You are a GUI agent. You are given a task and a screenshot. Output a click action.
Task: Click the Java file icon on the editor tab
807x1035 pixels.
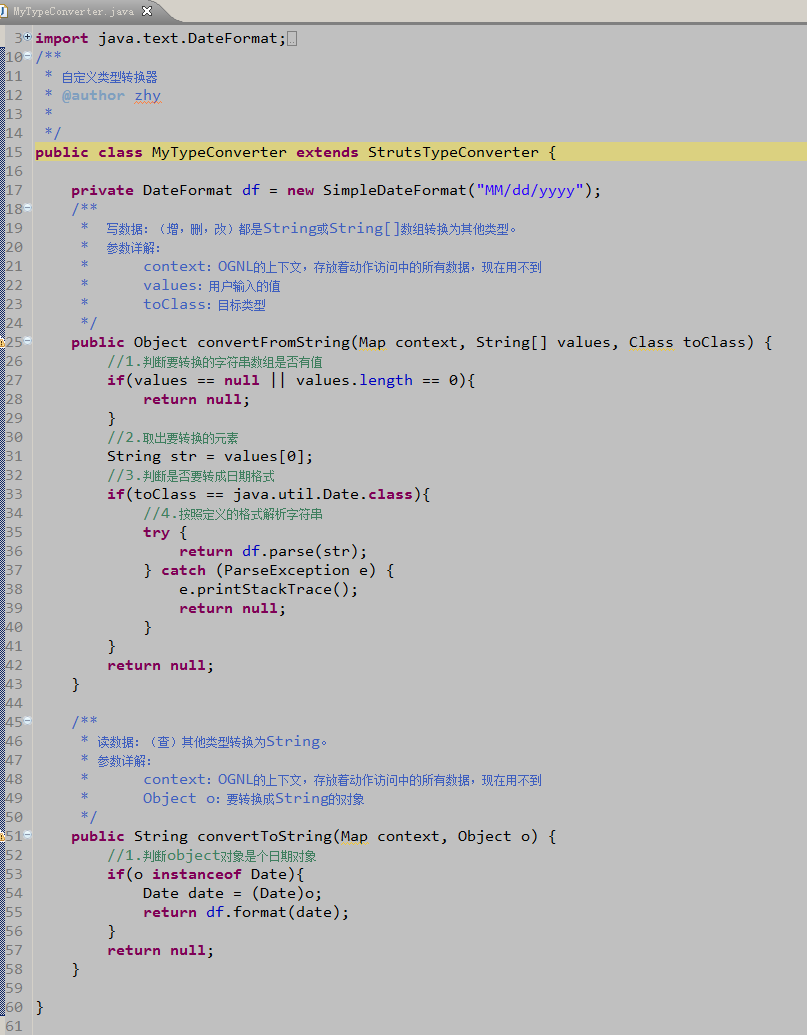(x=3, y=11)
